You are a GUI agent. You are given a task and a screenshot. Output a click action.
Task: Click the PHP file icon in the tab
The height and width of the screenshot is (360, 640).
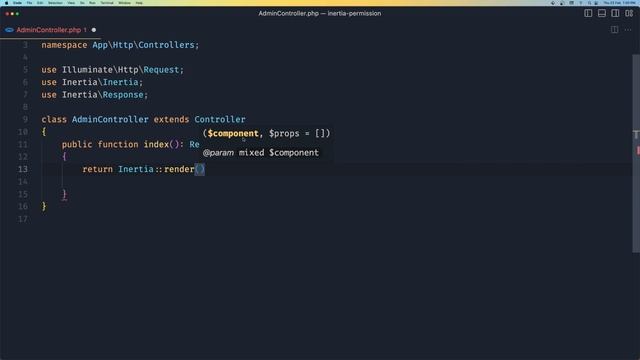(x=9, y=30)
